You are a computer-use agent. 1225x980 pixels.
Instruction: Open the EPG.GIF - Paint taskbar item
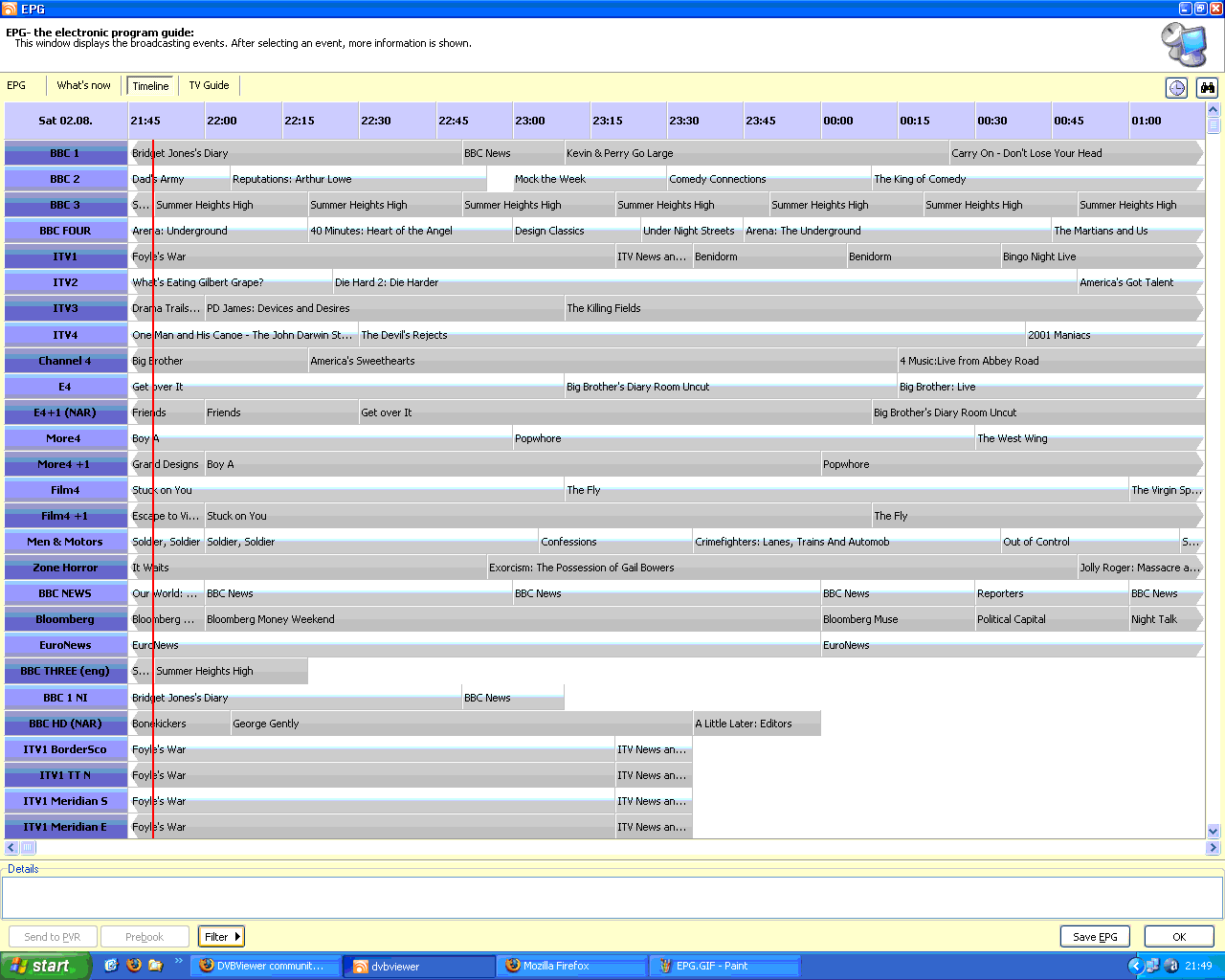tap(724, 966)
